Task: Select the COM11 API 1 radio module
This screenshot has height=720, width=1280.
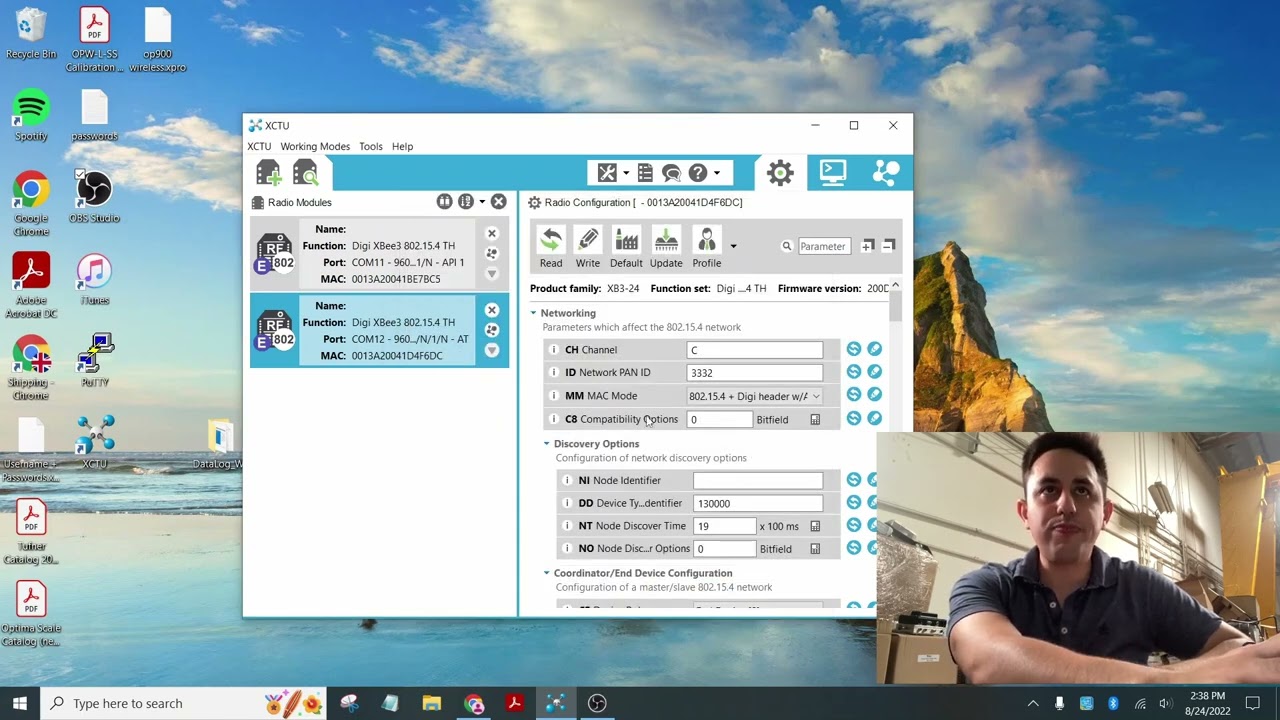Action: coord(379,254)
